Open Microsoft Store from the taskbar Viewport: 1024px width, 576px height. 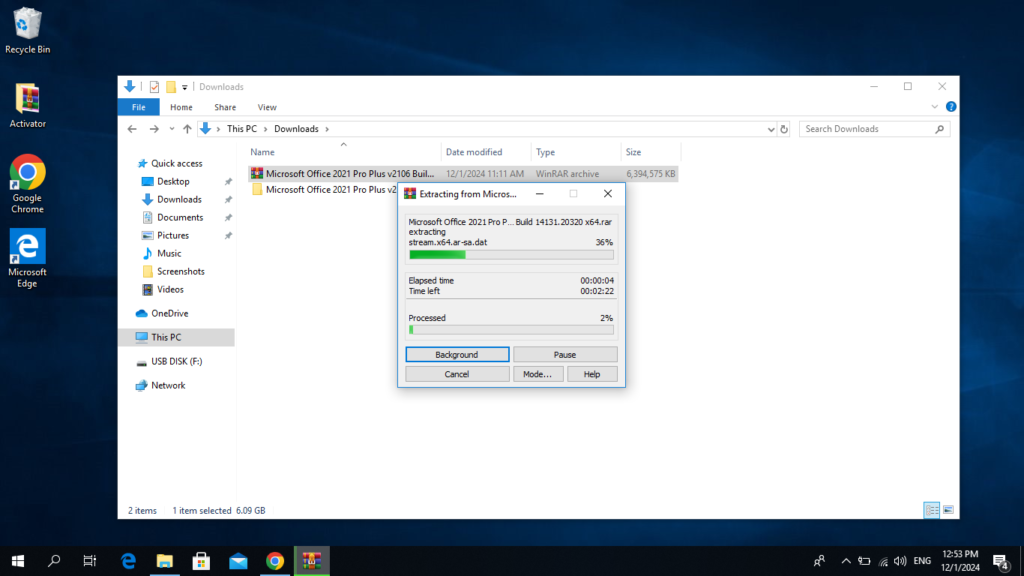(x=201, y=561)
